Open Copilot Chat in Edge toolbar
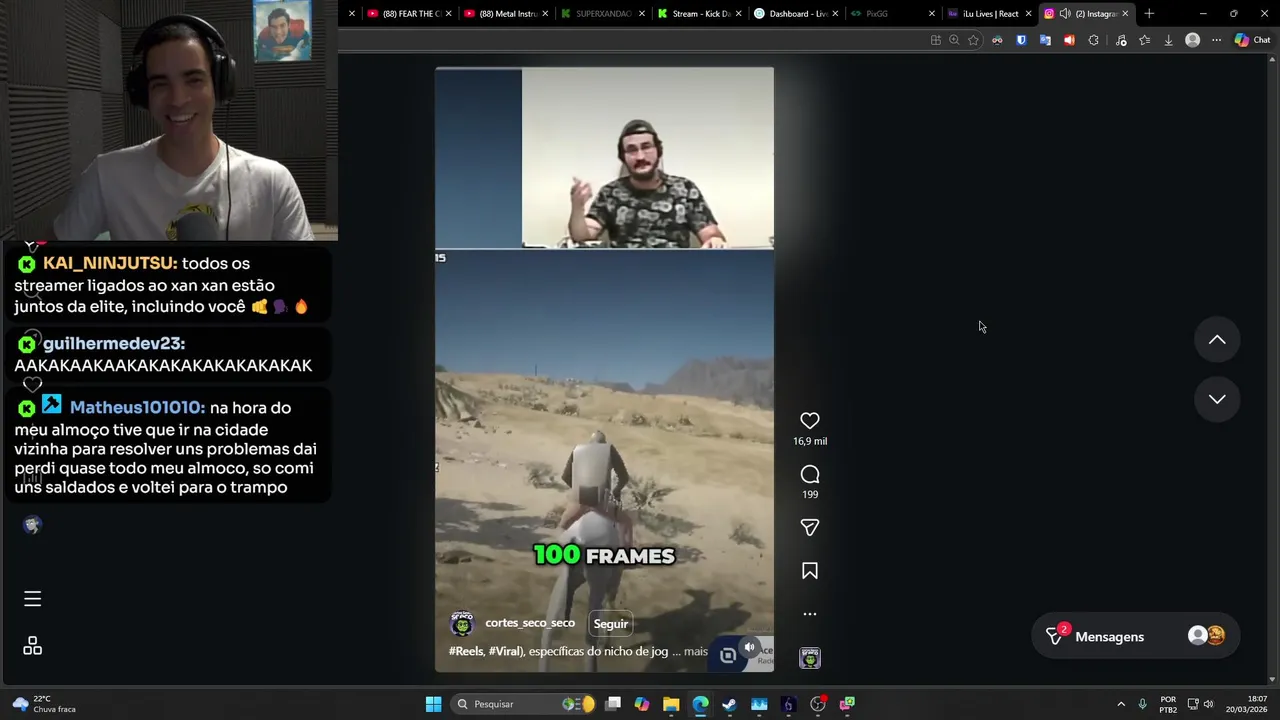1280x720 pixels. coord(1252,40)
